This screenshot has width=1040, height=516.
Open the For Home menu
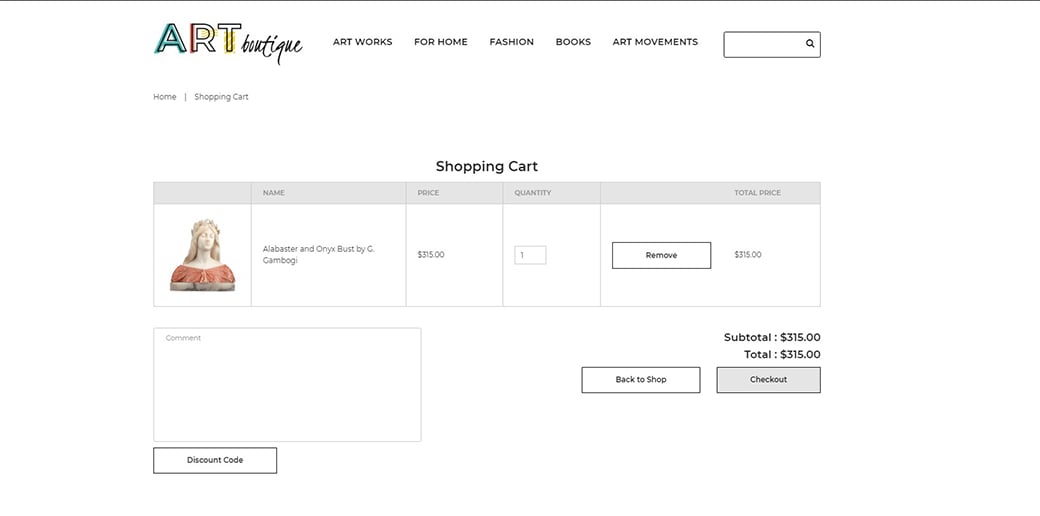pyautogui.click(x=441, y=42)
